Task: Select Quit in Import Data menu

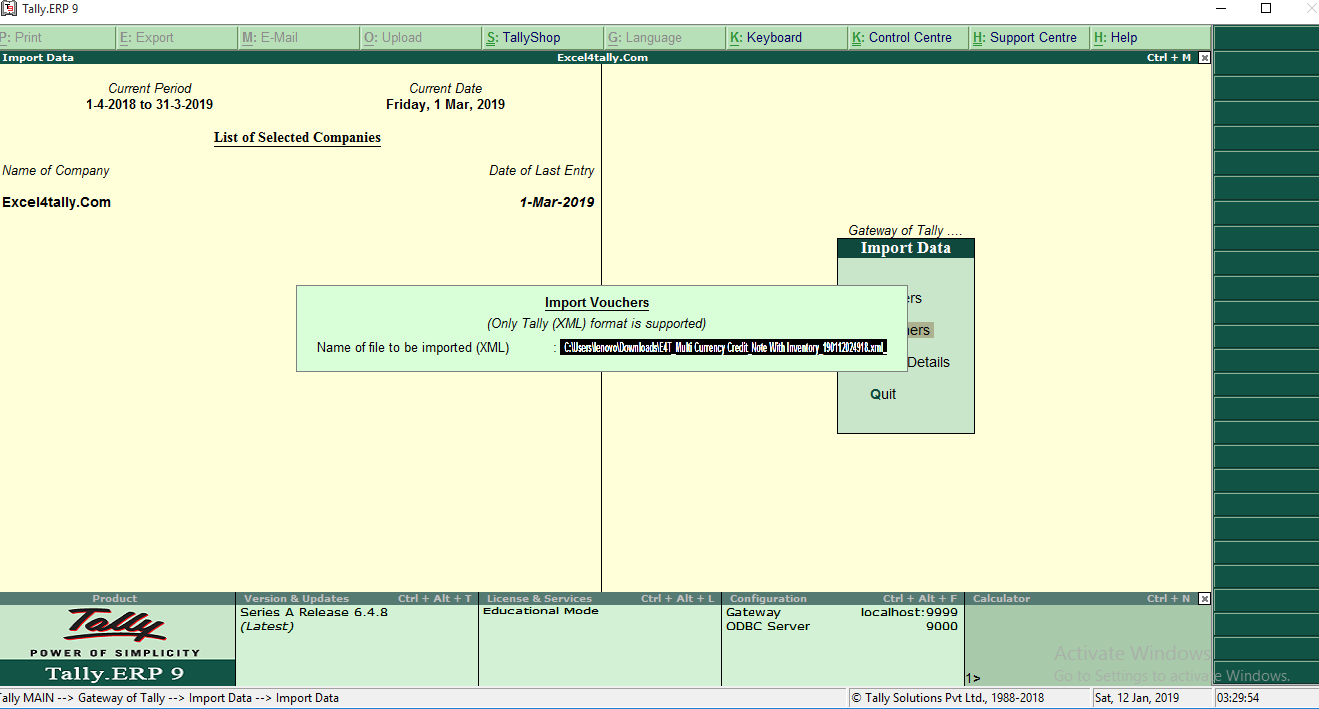Action: click(x=883, y=394)
